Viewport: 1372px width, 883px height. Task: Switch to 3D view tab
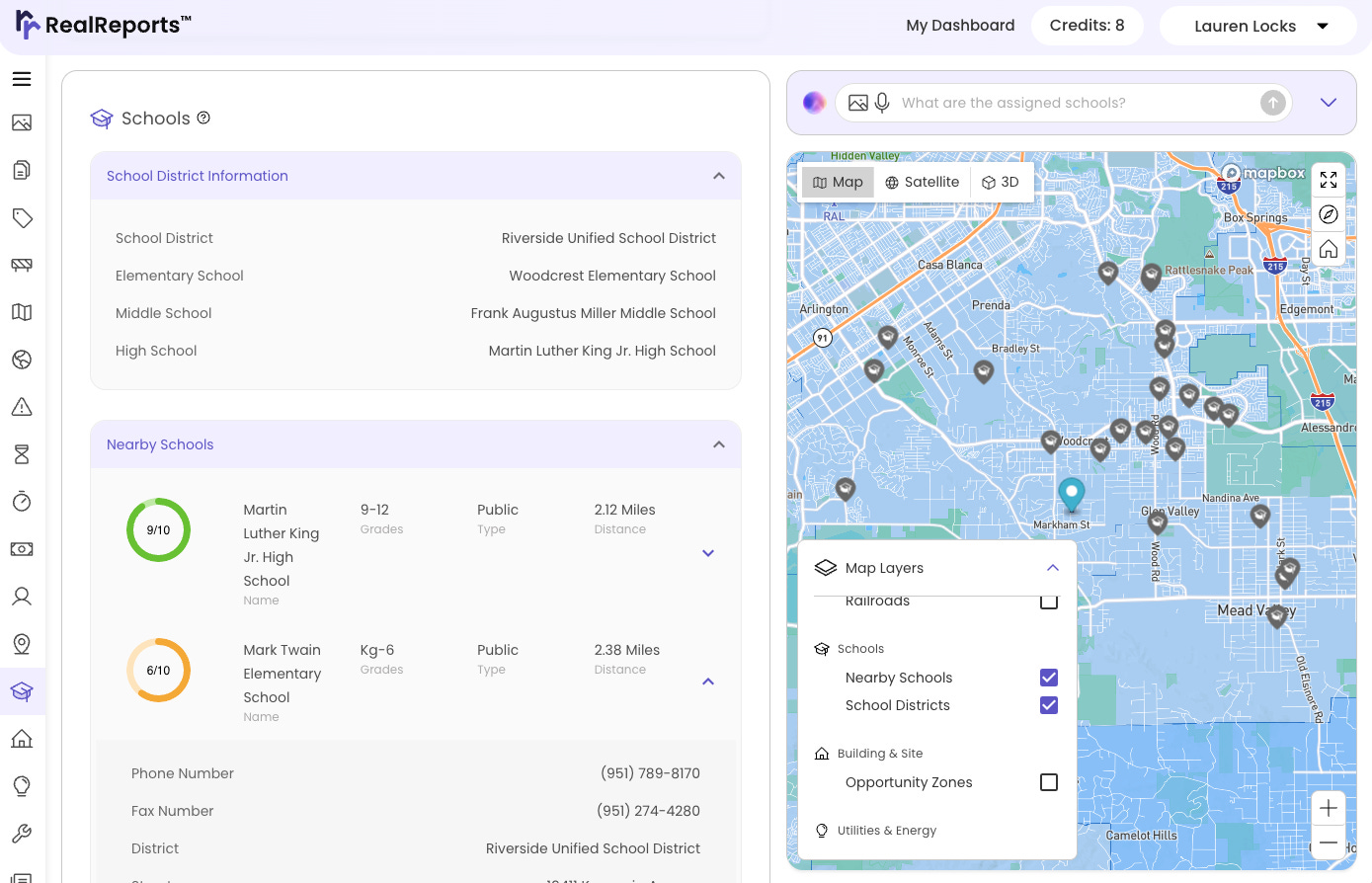click(1001, 182)
